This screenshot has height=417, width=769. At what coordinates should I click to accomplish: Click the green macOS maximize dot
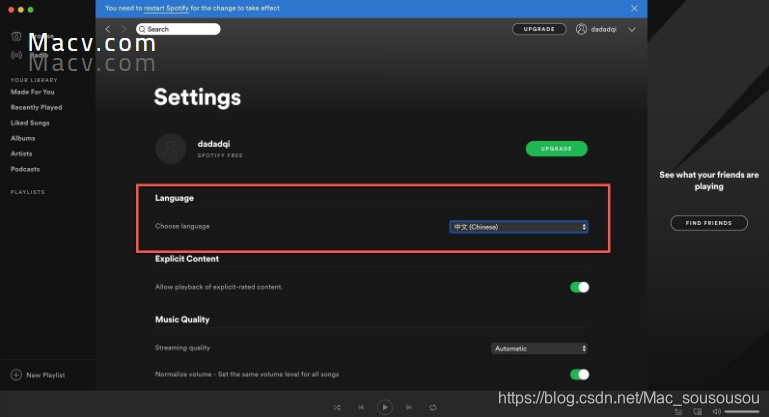tap(30, 10)
